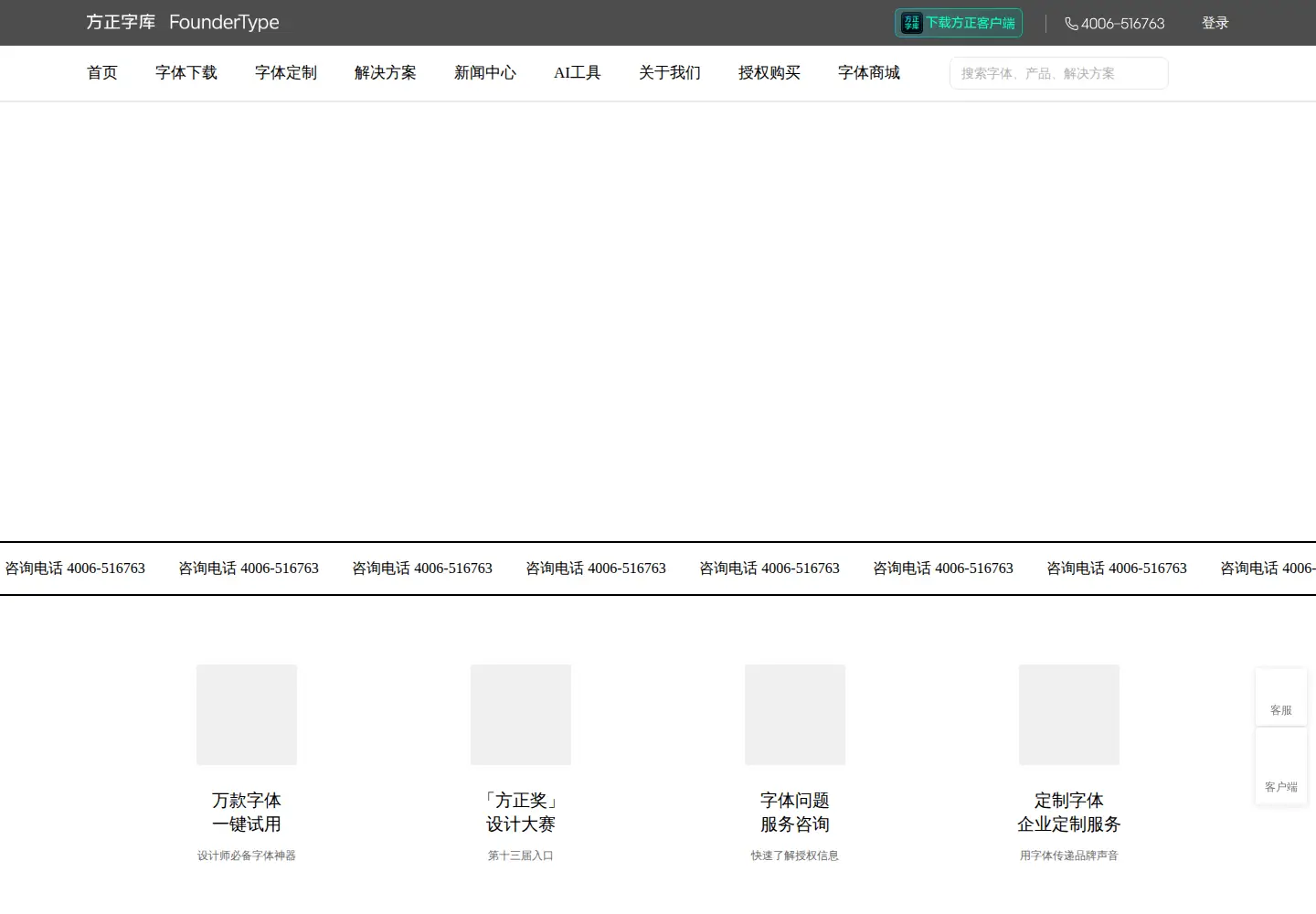
Task: Open the 关于我们 menu item
Action: (670, 73)
